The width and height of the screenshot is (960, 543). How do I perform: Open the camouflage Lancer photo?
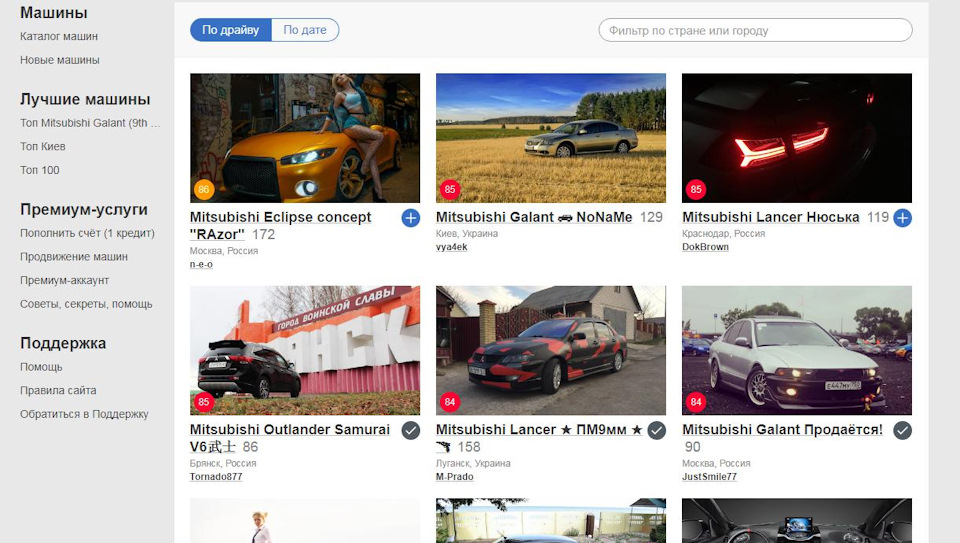[x=551, y=350]
